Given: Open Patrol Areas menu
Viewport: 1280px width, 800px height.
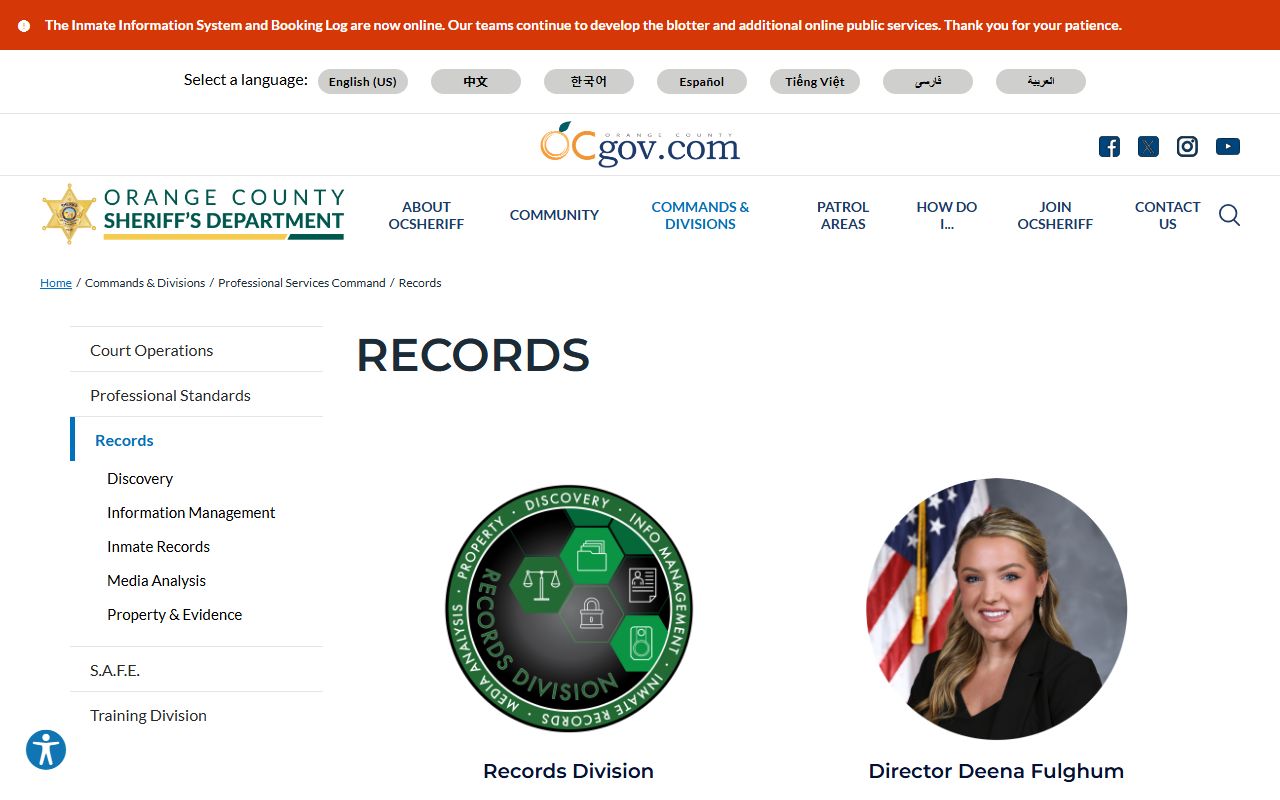Looking at the screenshot, I should point(843,215).
